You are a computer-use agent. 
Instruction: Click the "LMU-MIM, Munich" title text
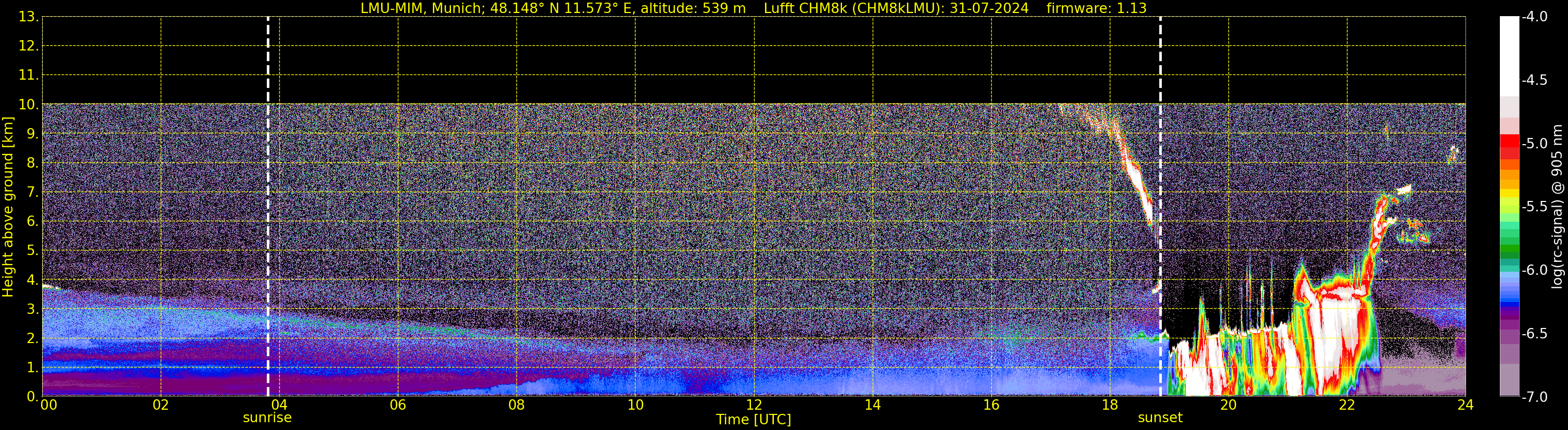pyautogui.click(x=422, y=8)
